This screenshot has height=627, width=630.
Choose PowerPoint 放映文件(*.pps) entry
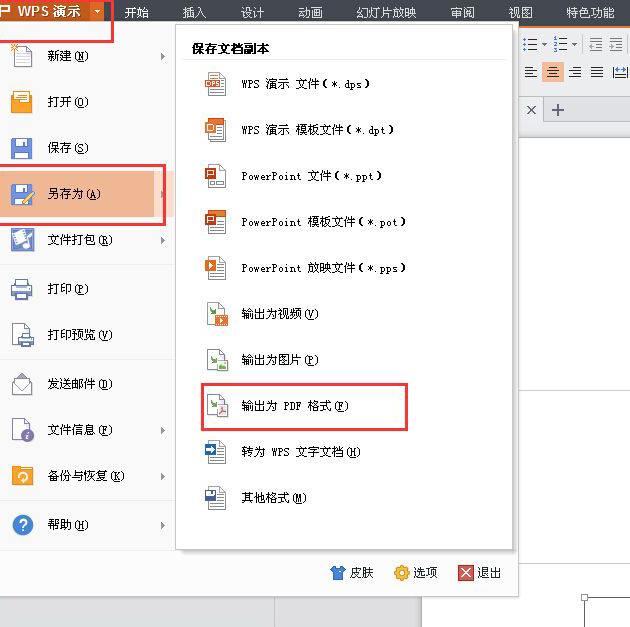click(x=323, y=268)
